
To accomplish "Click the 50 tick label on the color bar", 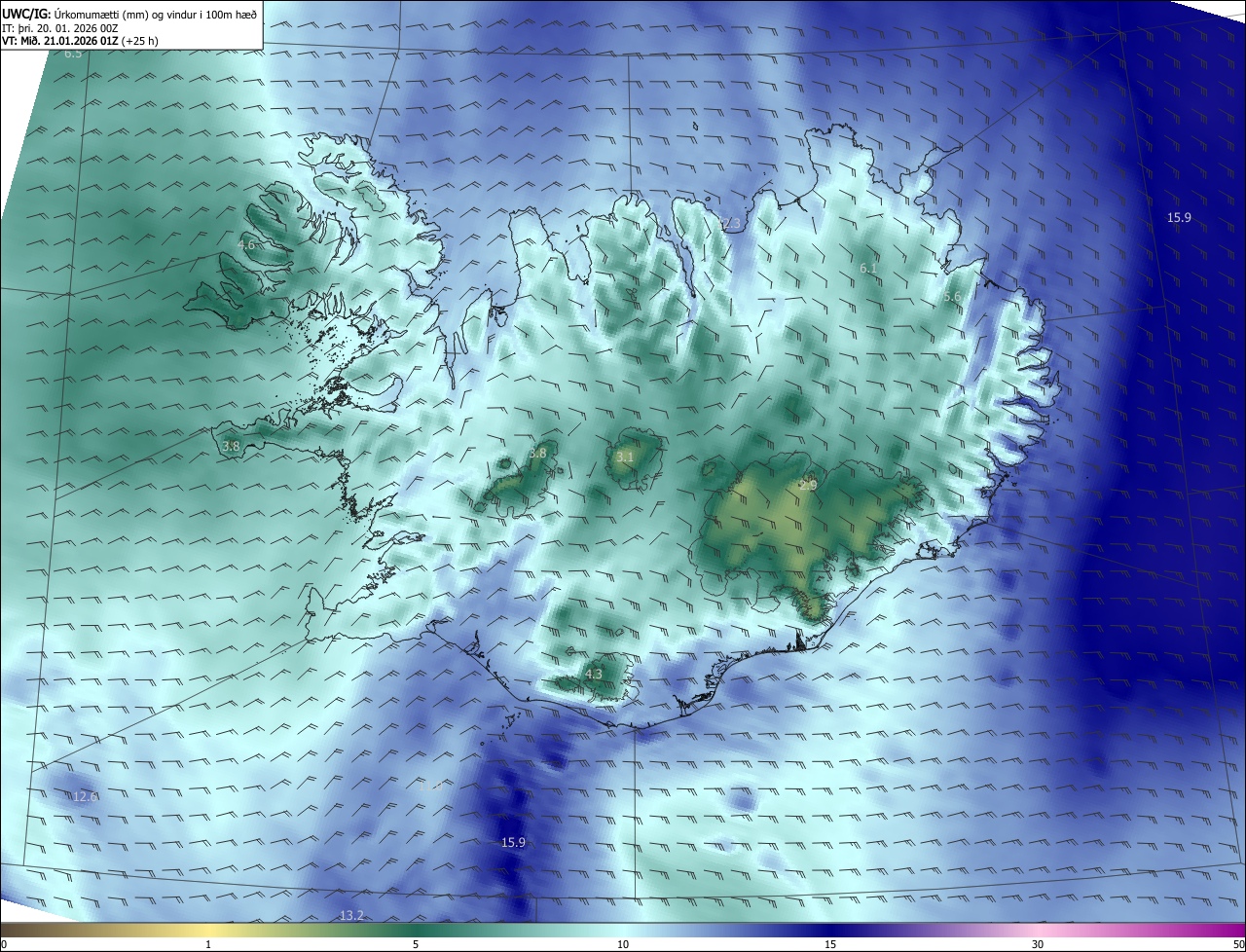I will tap(1238, 944).
